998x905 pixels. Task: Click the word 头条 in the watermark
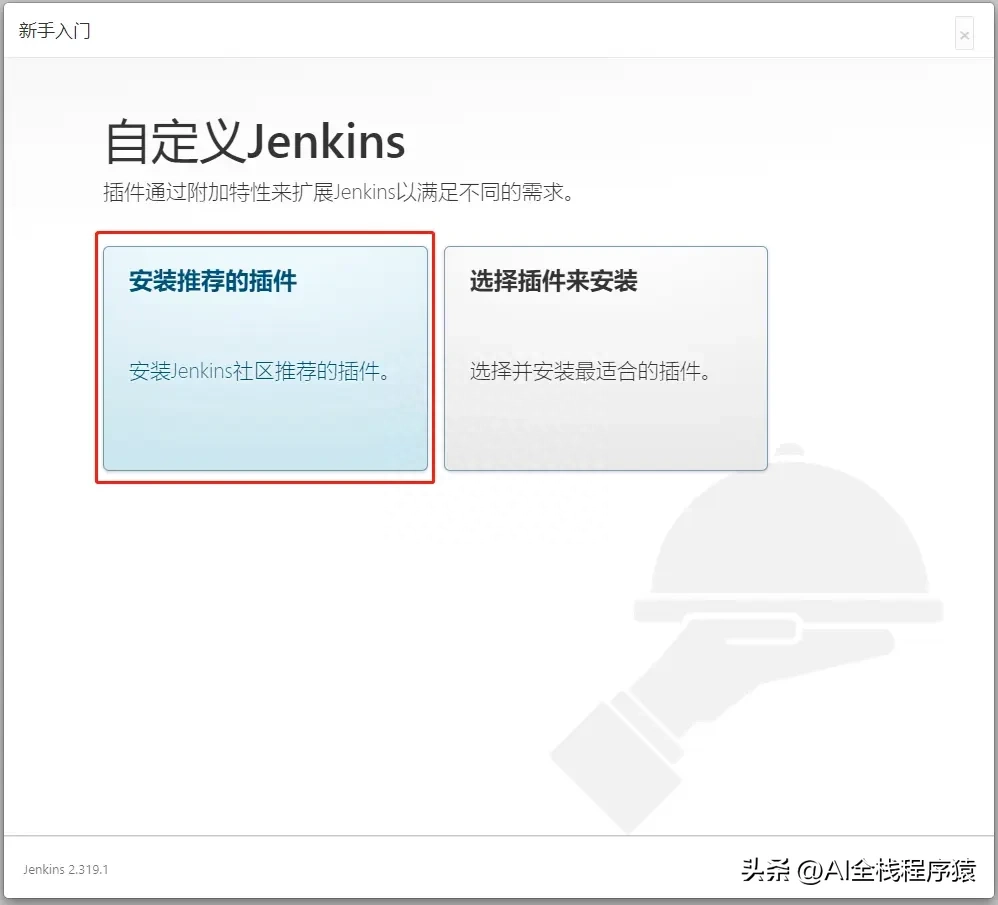coord(764,869)
